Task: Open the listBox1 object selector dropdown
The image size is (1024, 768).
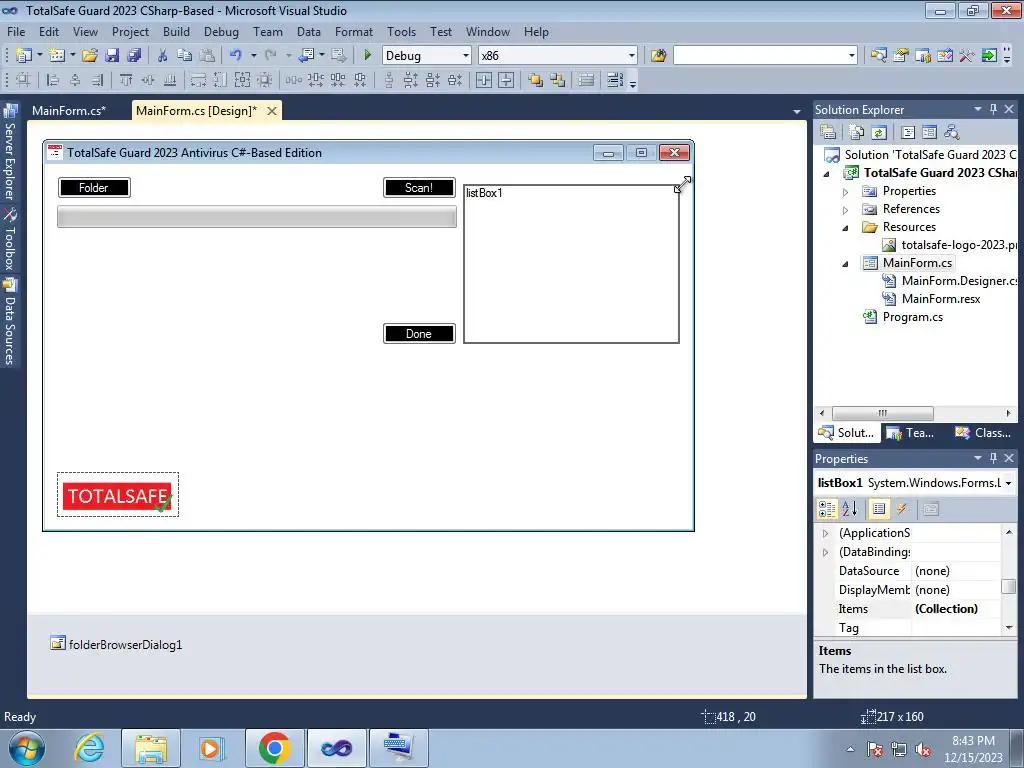Action: [x=1008, y=483]
